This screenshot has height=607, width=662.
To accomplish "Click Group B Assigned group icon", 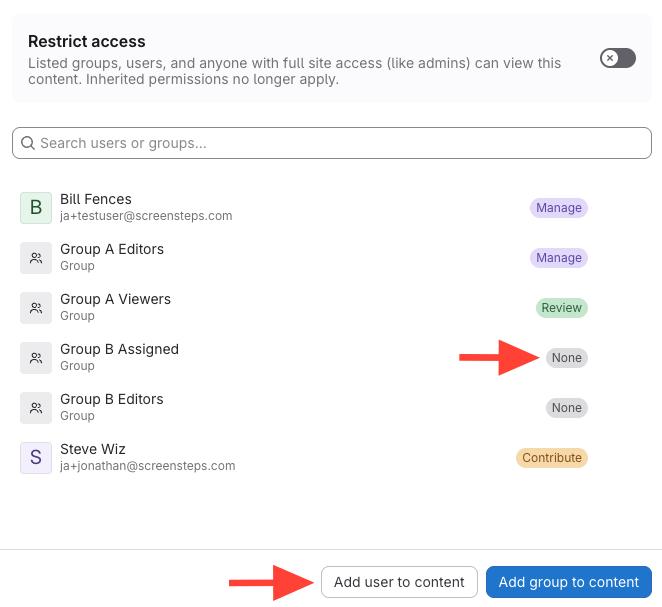I will coord(36,358).
